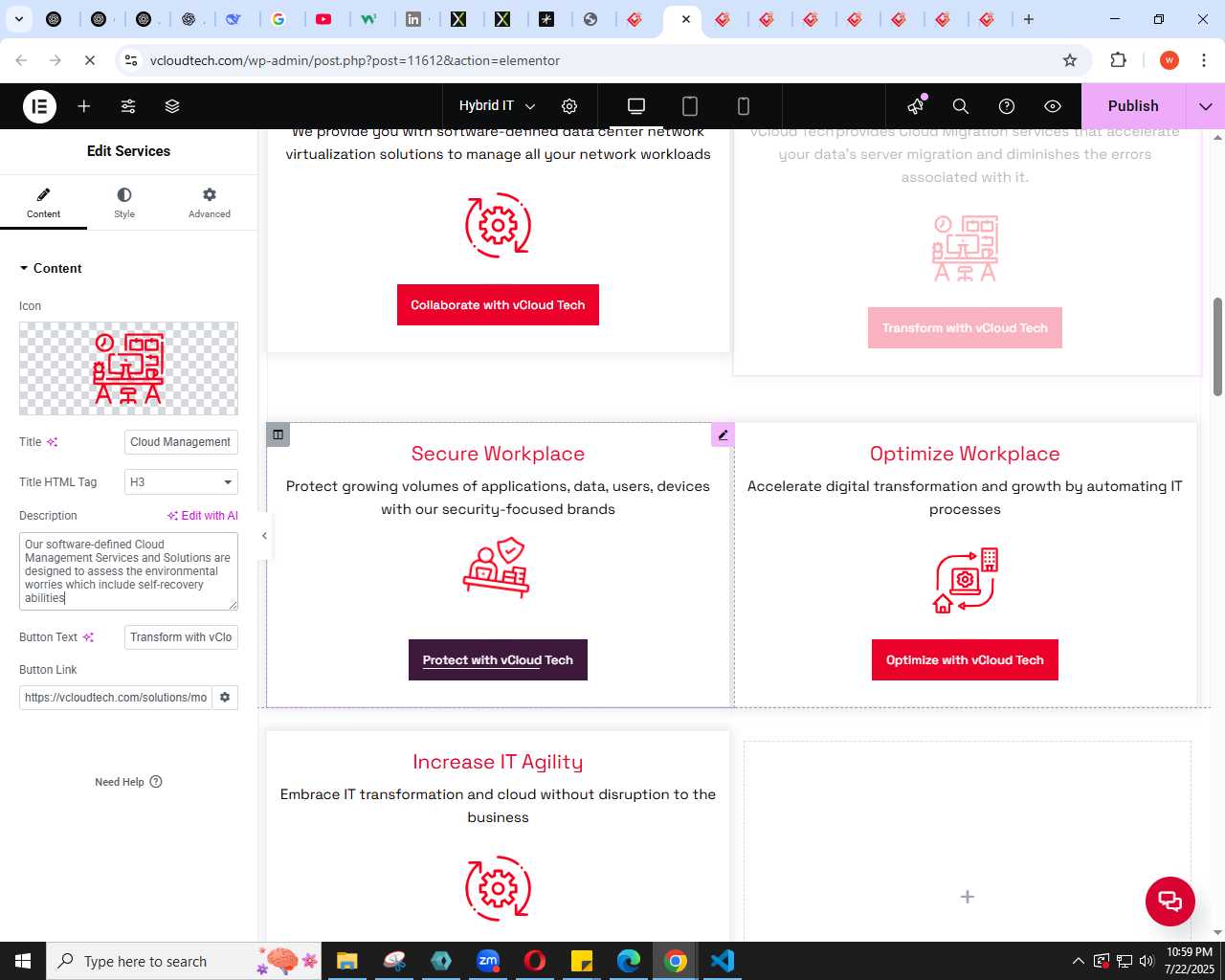Screen dimensions: 1225x980
Task: Edit Button Text field
Action: [181, 637]
